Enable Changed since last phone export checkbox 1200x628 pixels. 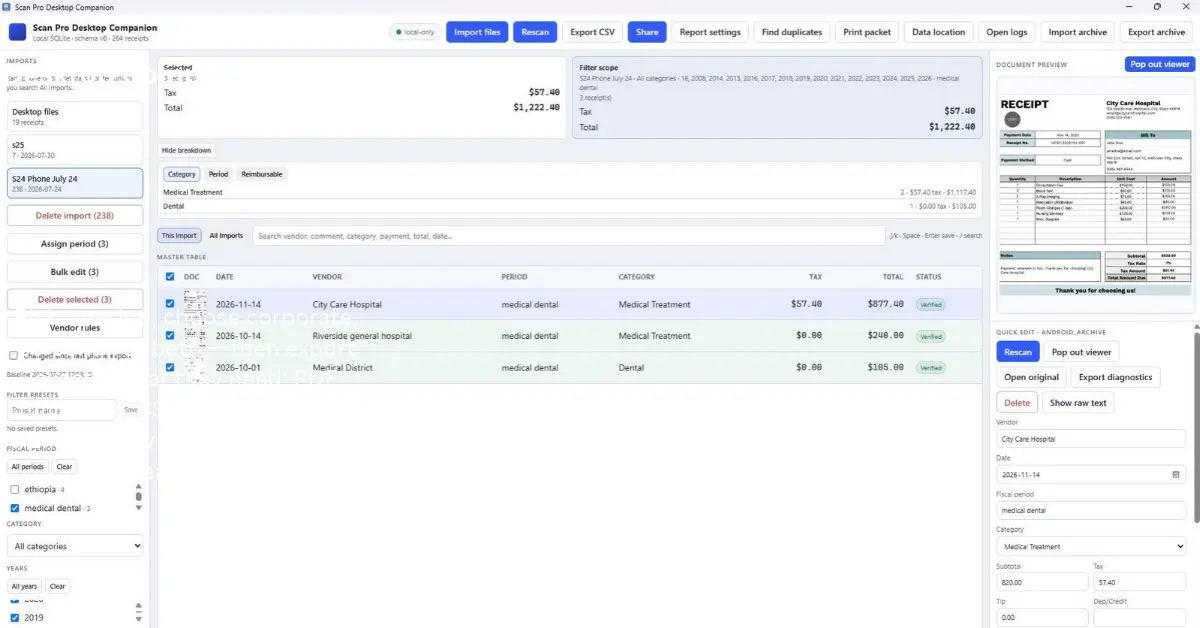[13, 355]
